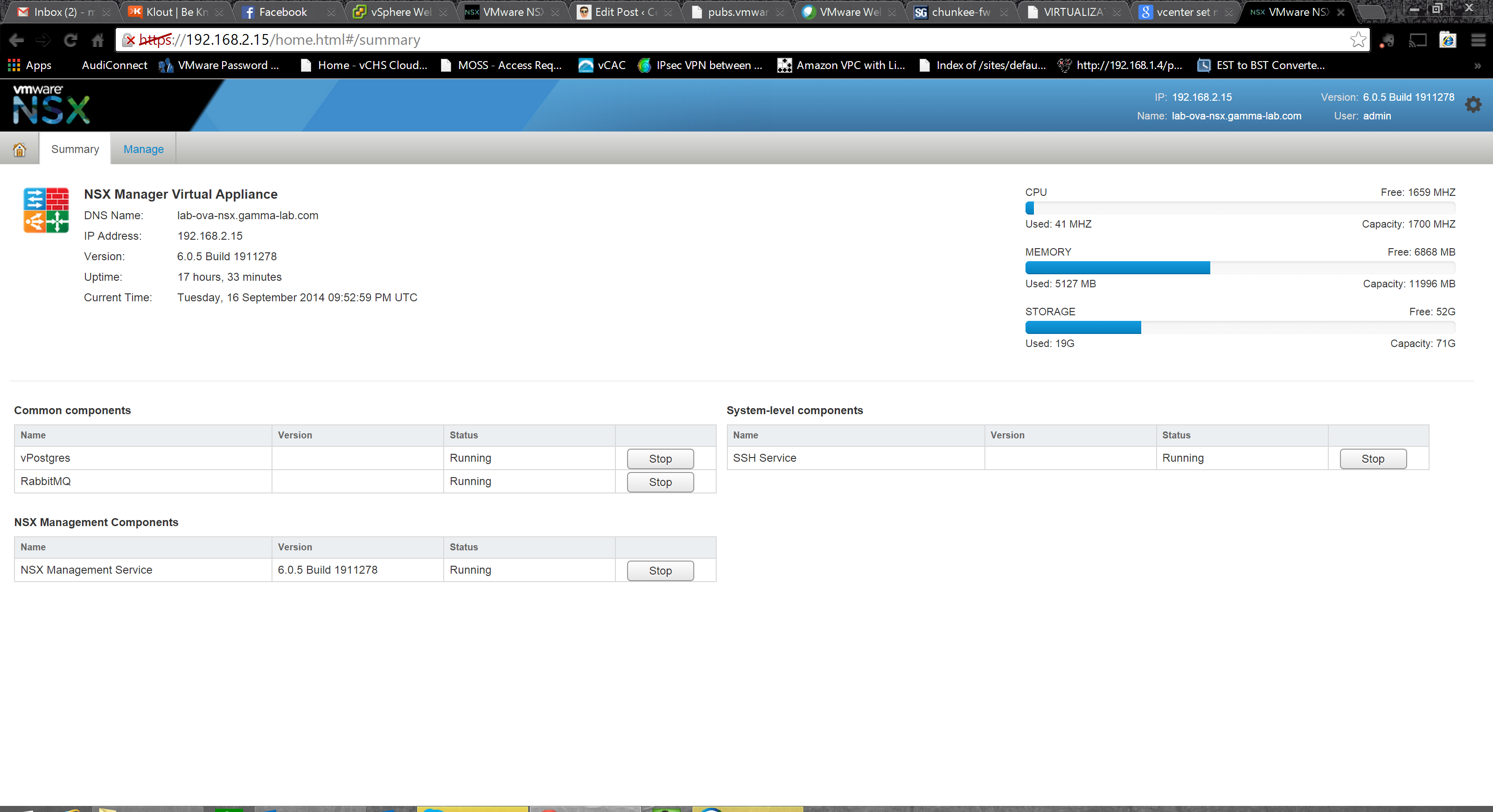
Task: Bookmark page with the star icon
Action: pyautogui.click(x=1357, y=40)
